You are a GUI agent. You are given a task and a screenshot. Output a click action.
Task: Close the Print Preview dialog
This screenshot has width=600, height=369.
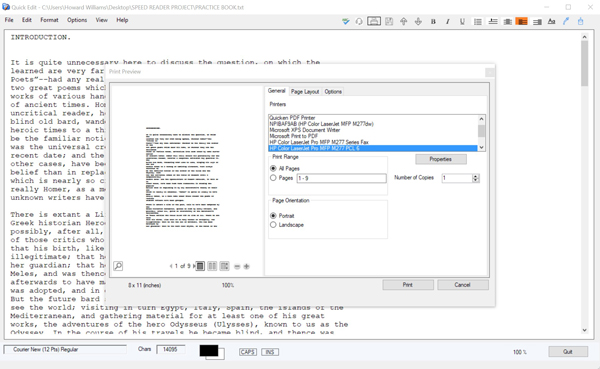[x=489, y=72]
